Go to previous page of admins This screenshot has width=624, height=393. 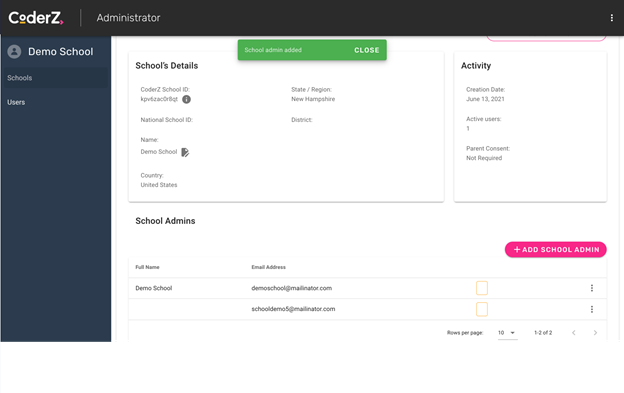point(573,333)
